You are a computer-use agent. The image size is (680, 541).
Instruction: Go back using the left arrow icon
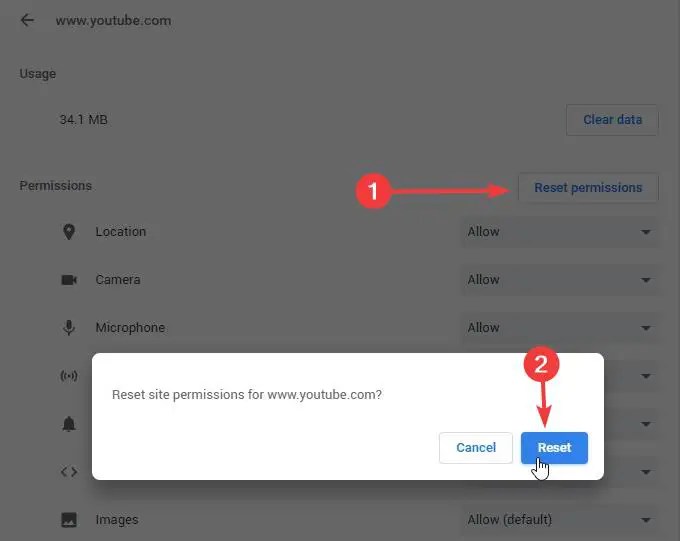click(27, 20)
